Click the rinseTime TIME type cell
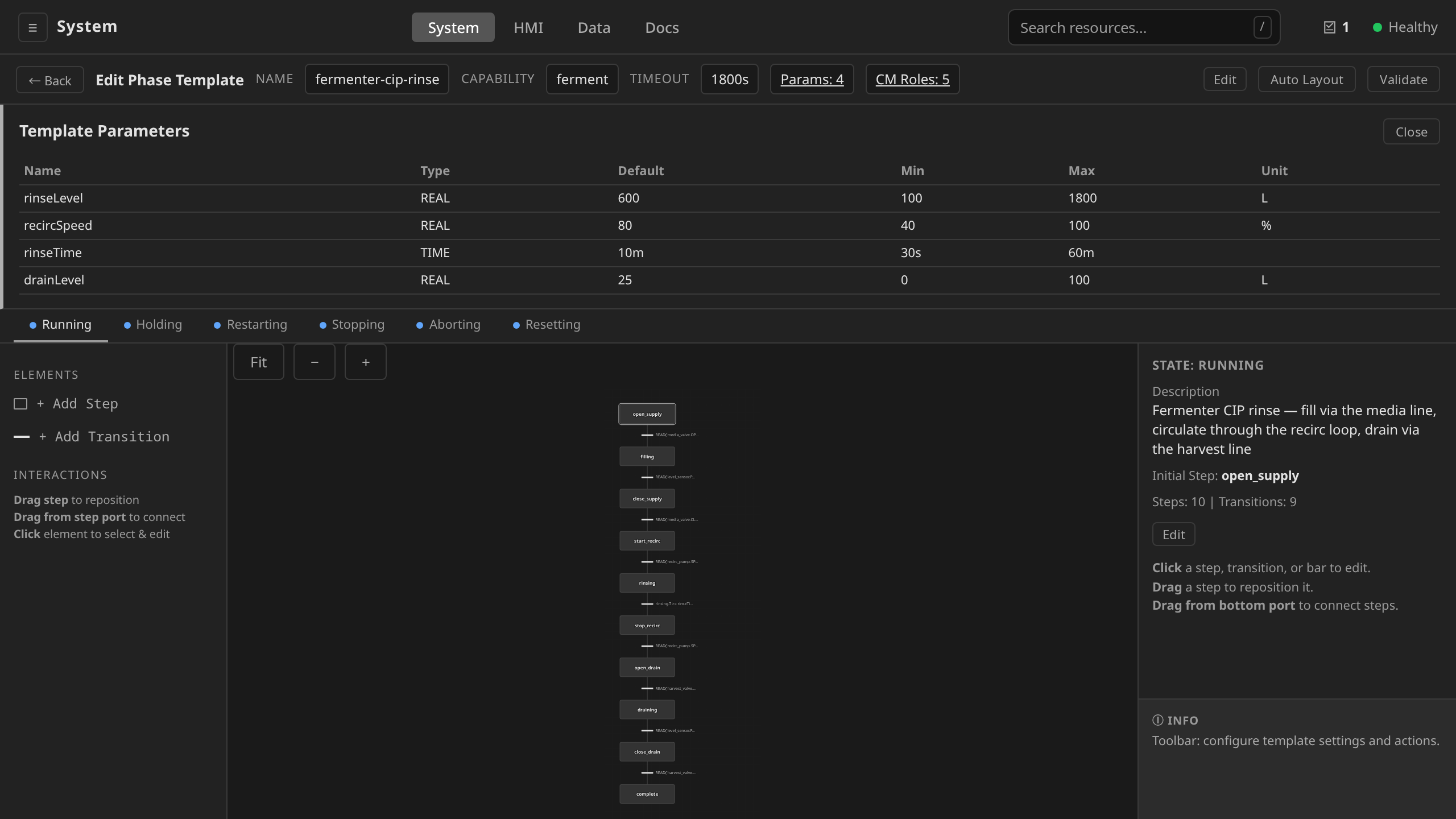 click(x=435, y=253)
